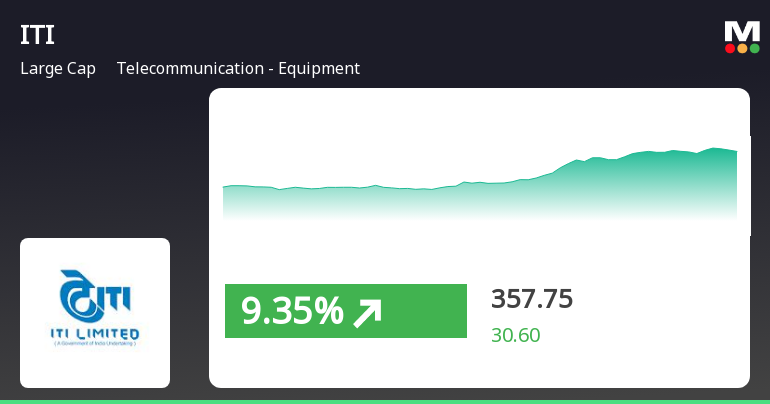Select the Telecommunication - Equipment sector label
Viewport: 770px width, 404px height.
coord(238,69)
